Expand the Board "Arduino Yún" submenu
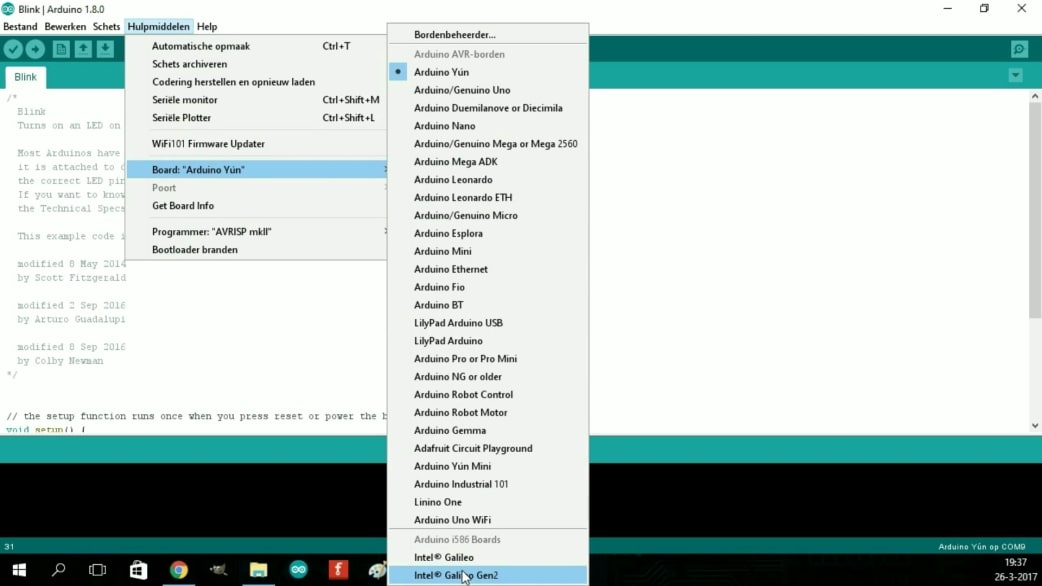 [x=257, y=169]
